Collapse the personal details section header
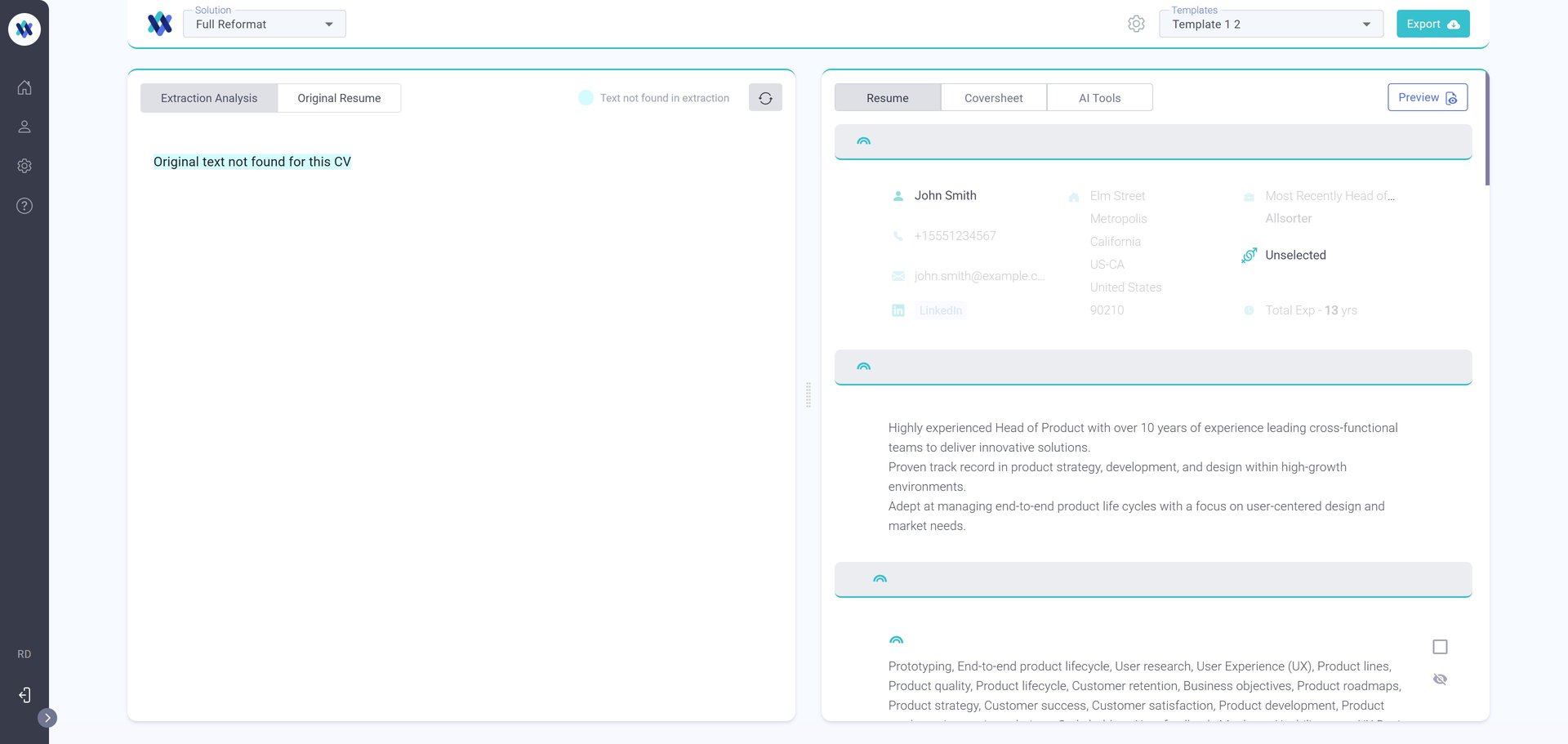The image size is (1568, 744). click(864, 141)
